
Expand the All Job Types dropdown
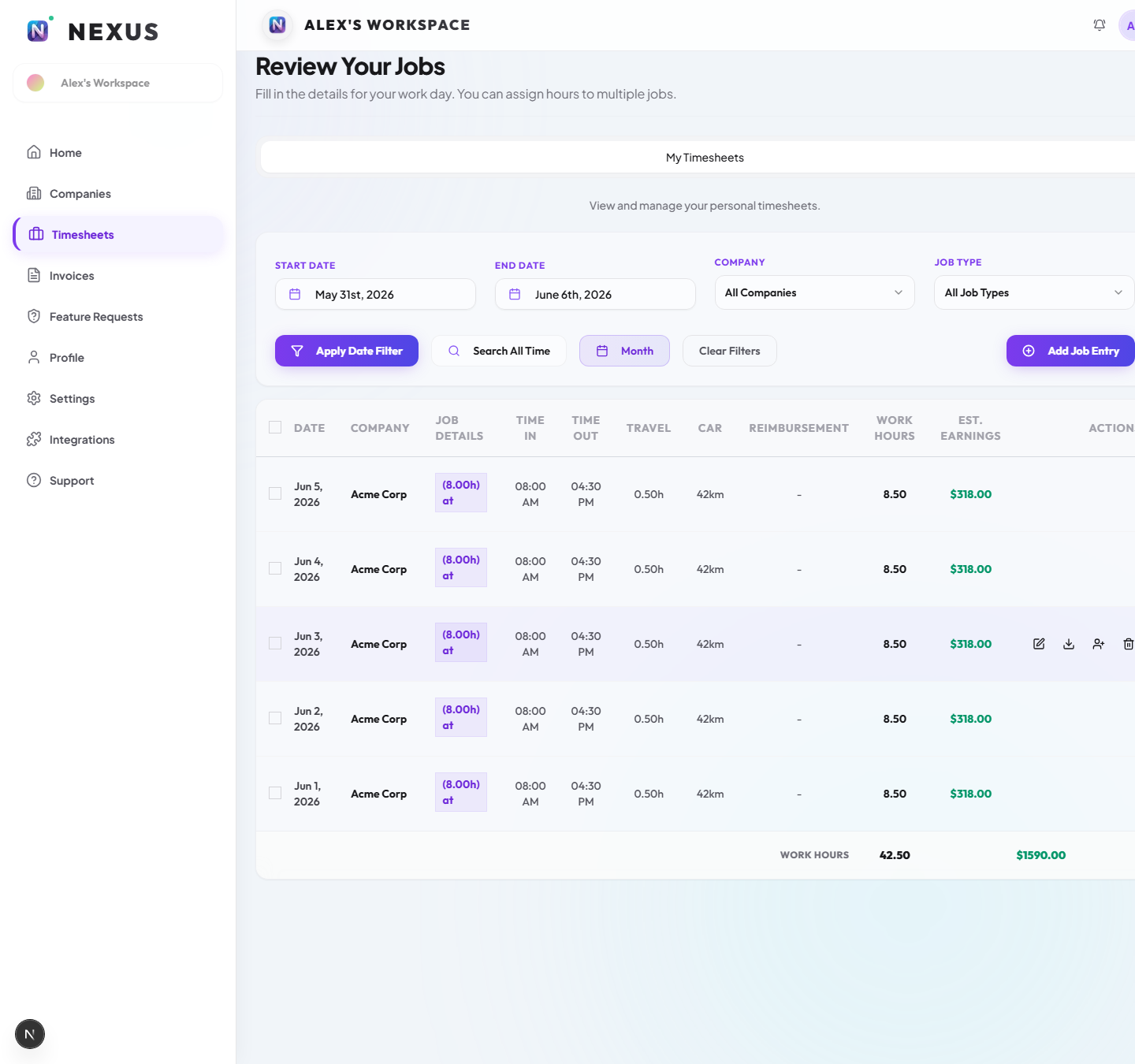click(1034, 292)
